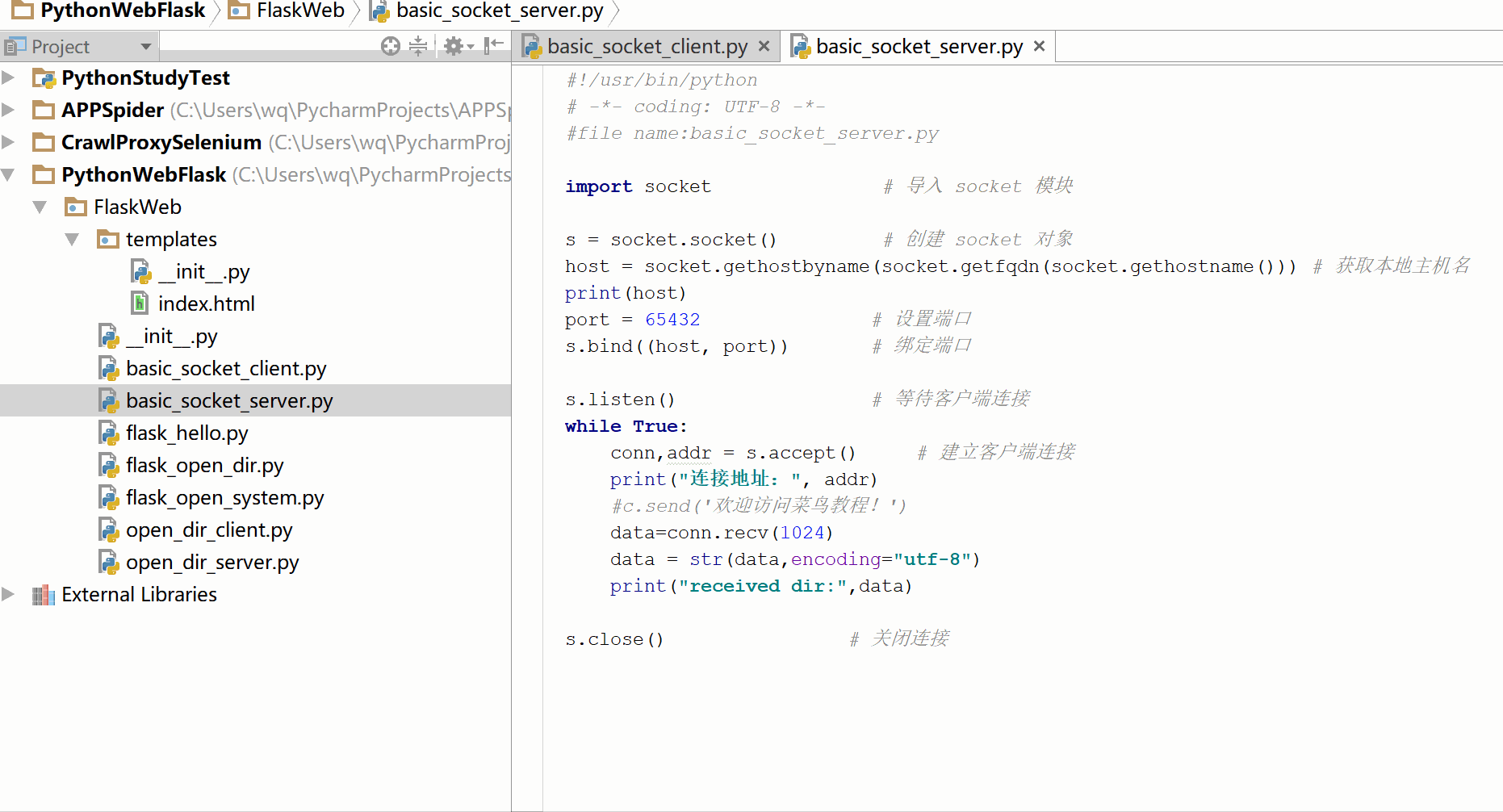This screenshot has width=1503, height=812.
Task: Switch to basic_socket_server.py tab
Action: pos(919,47)
